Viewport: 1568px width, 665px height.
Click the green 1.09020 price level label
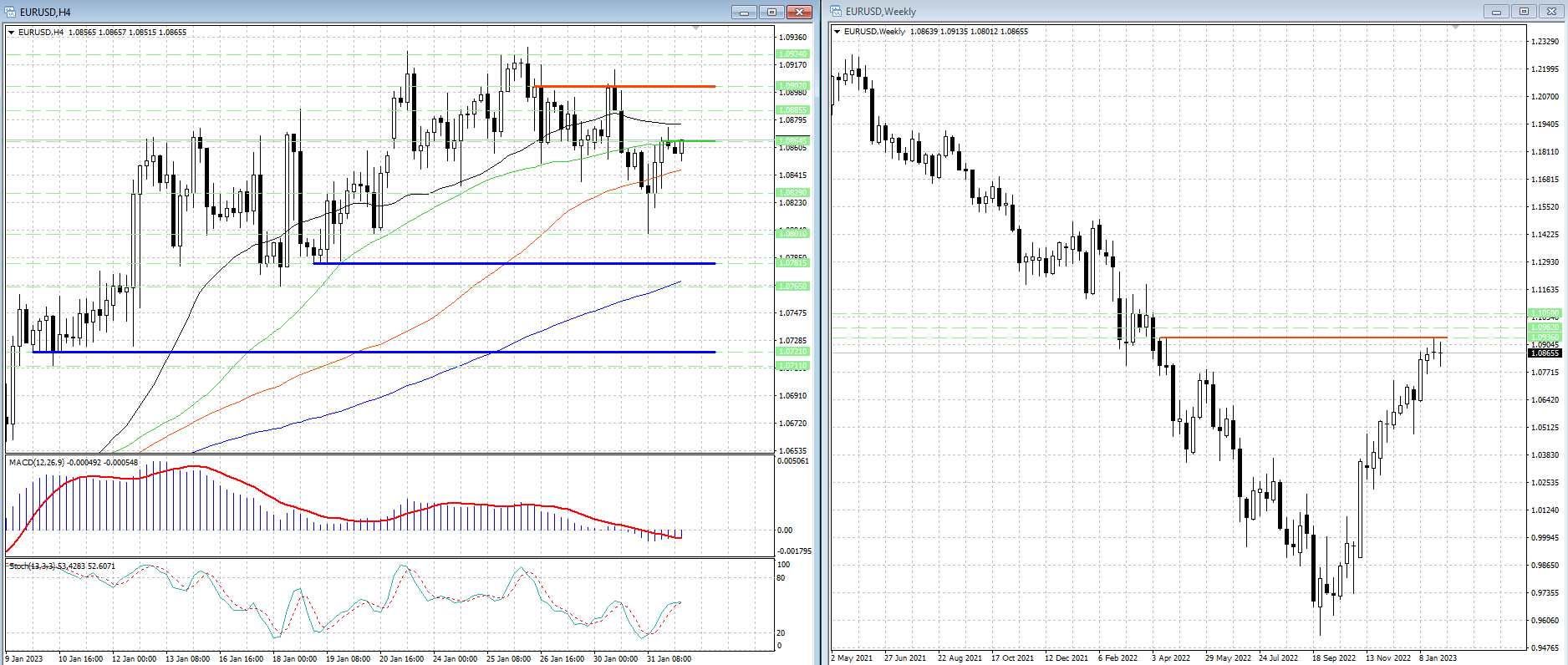click(792, 86)
